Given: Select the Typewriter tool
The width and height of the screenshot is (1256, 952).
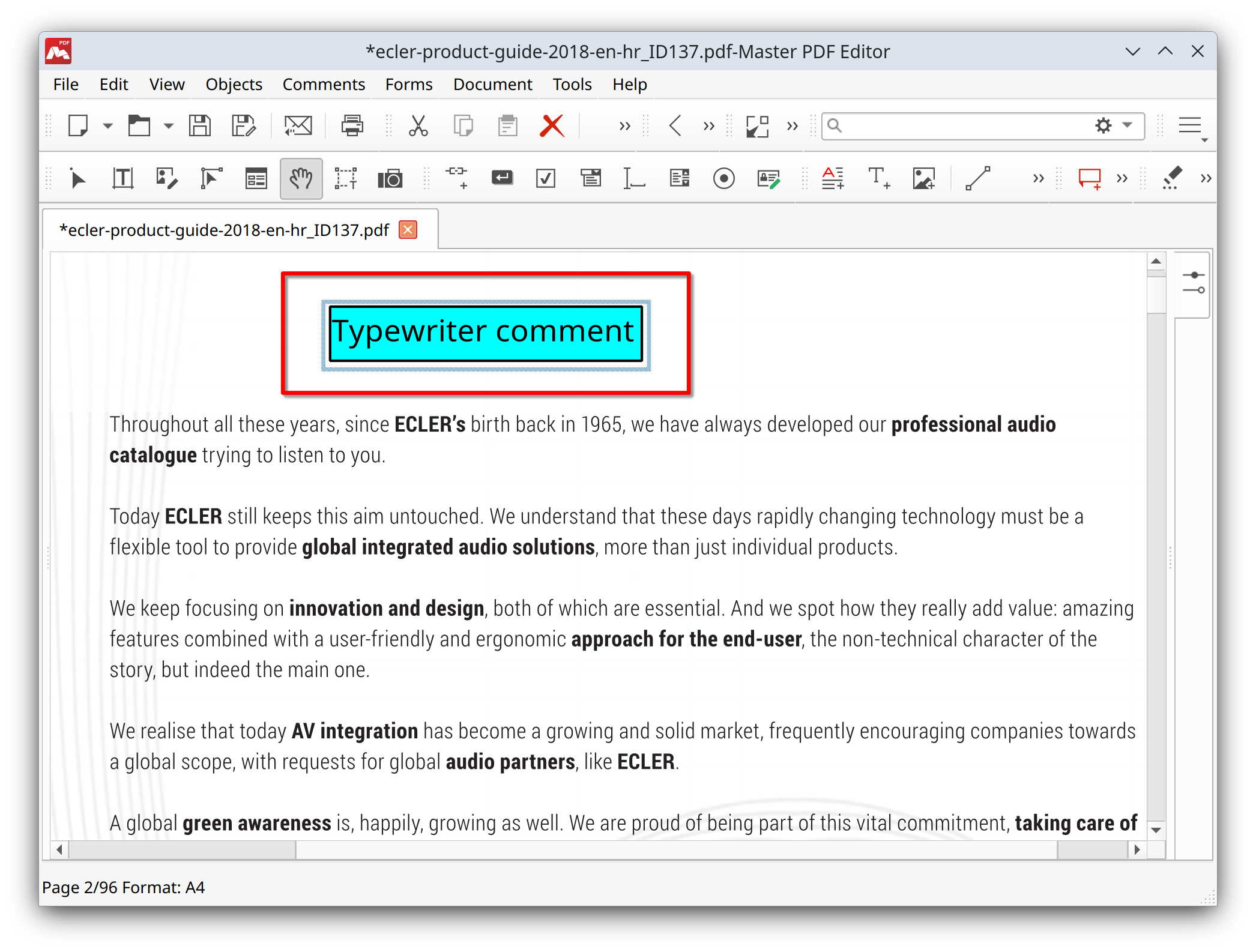Looking at the screenshot, I should coord(878,178).
